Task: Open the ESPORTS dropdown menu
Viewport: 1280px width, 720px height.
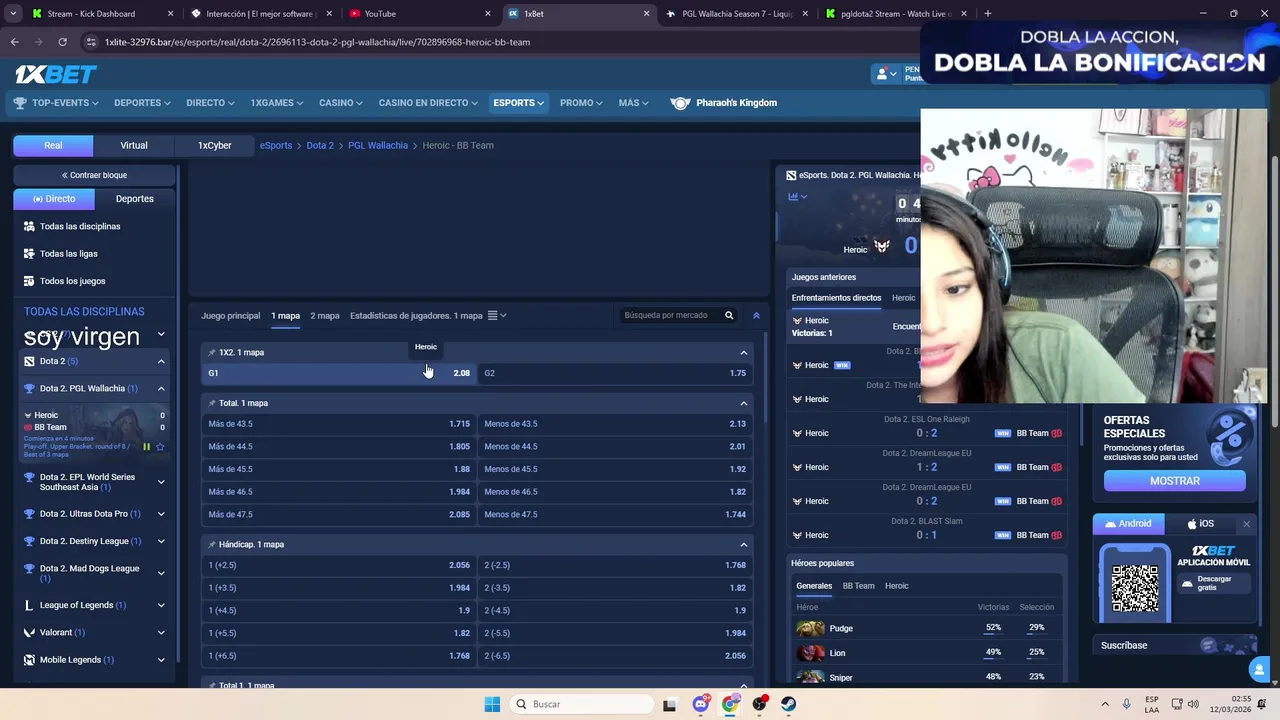Action: (518, 103)
